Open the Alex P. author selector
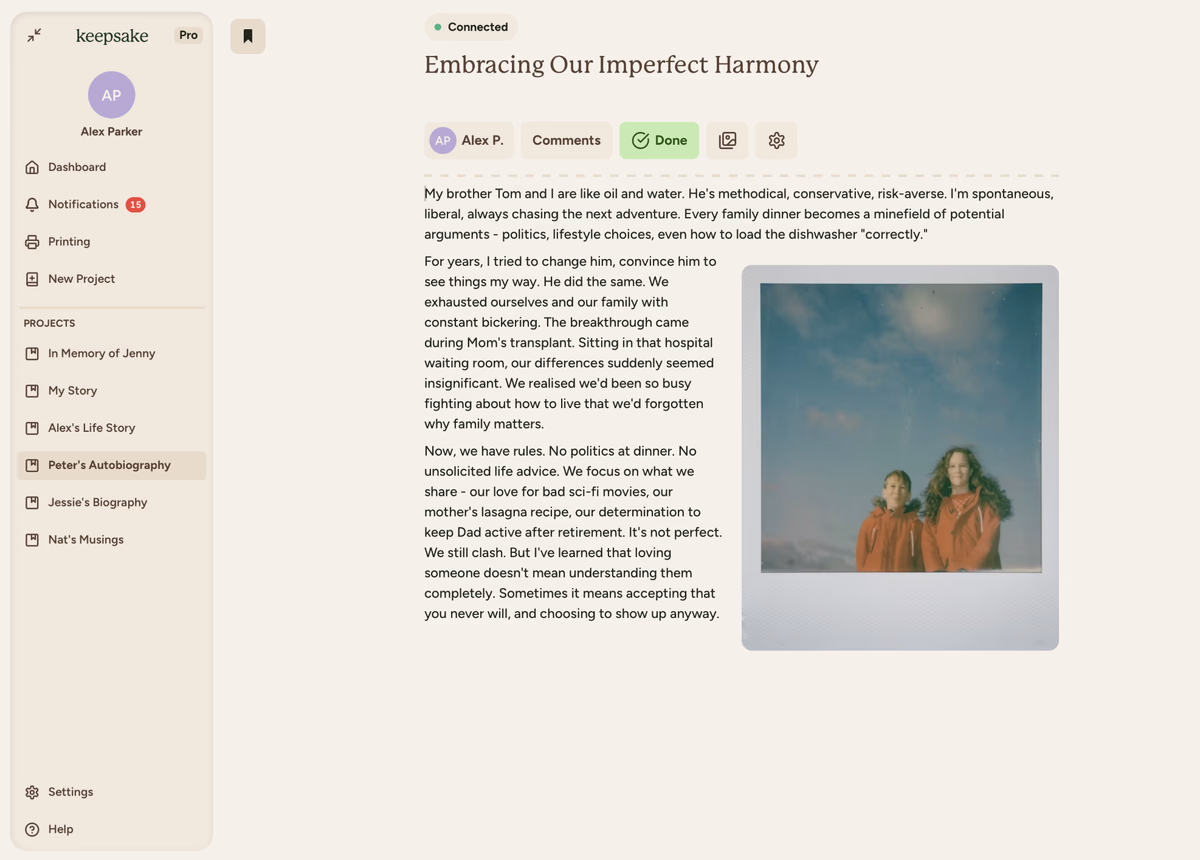Image resolution: width=1200 pixels, height=860 pixels. (468, 140)
